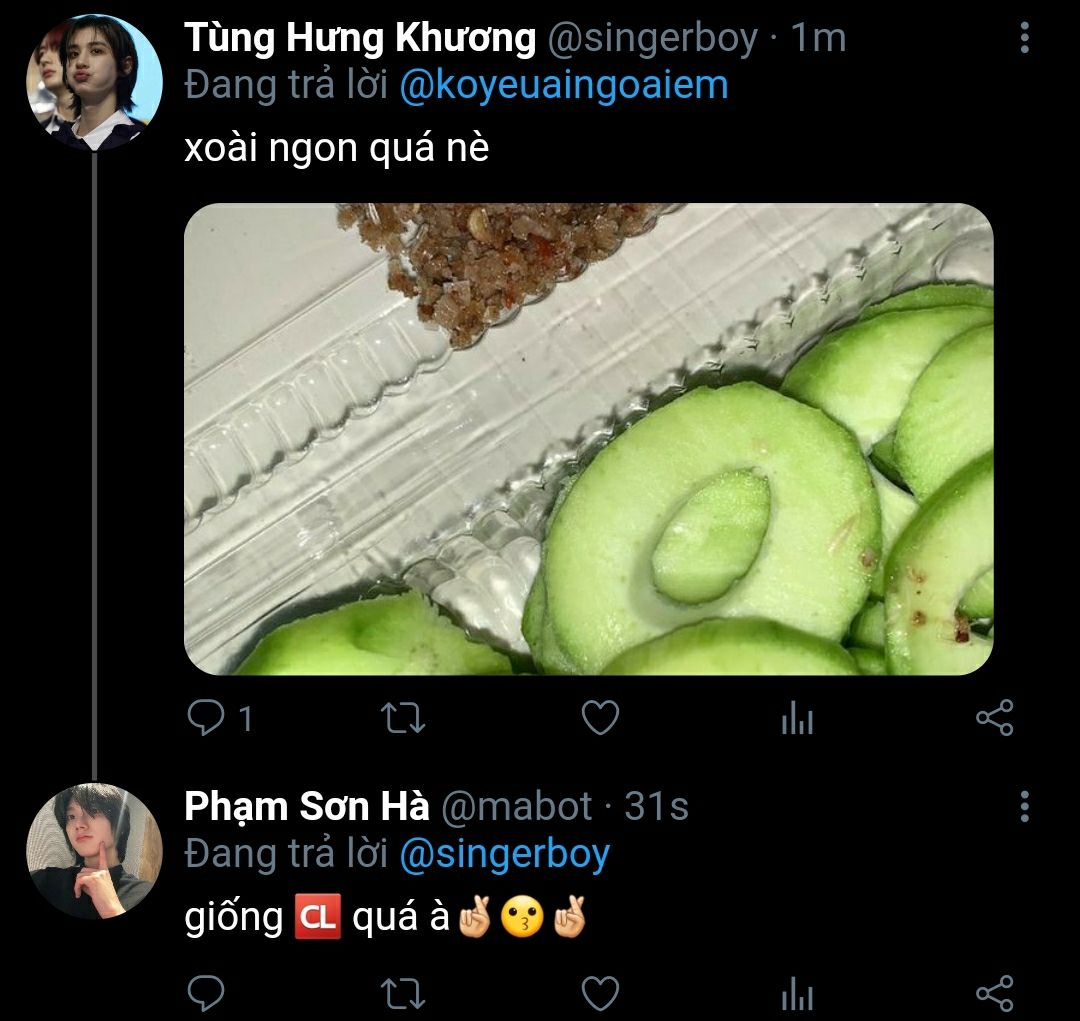Share Phạm Sơn Hà's reply

pos(993,993)
